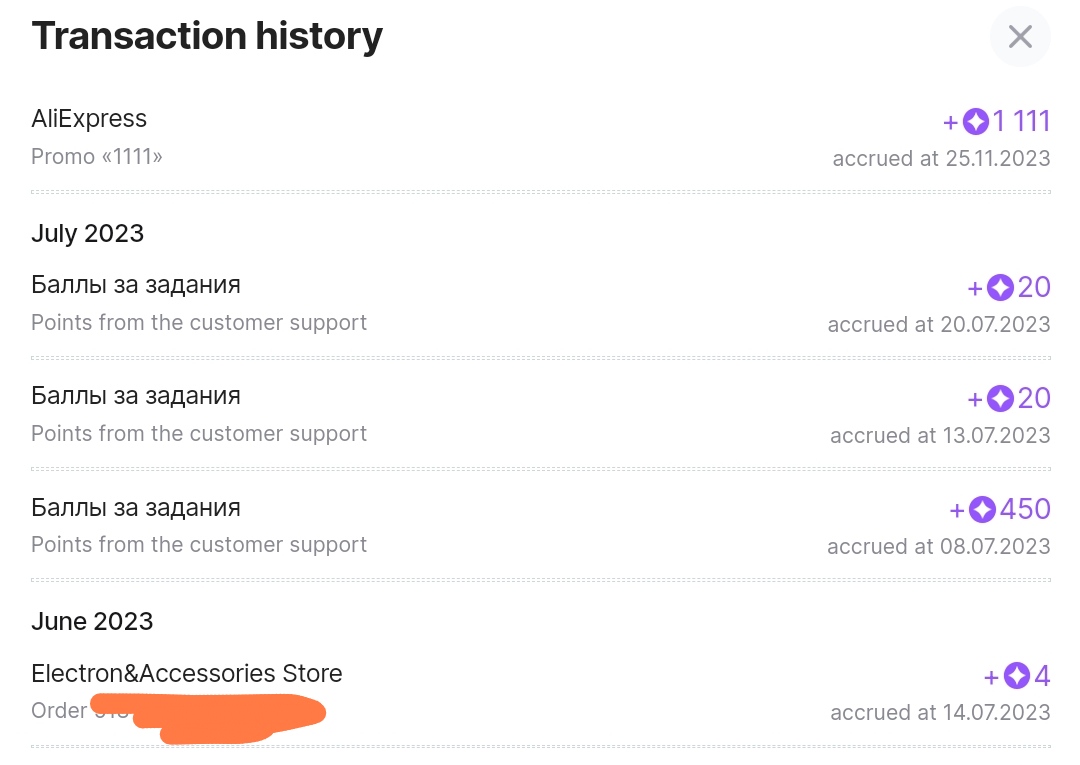Click the accrued at 08.07.2023 date
1080x765 pixels.
(938, 547)
